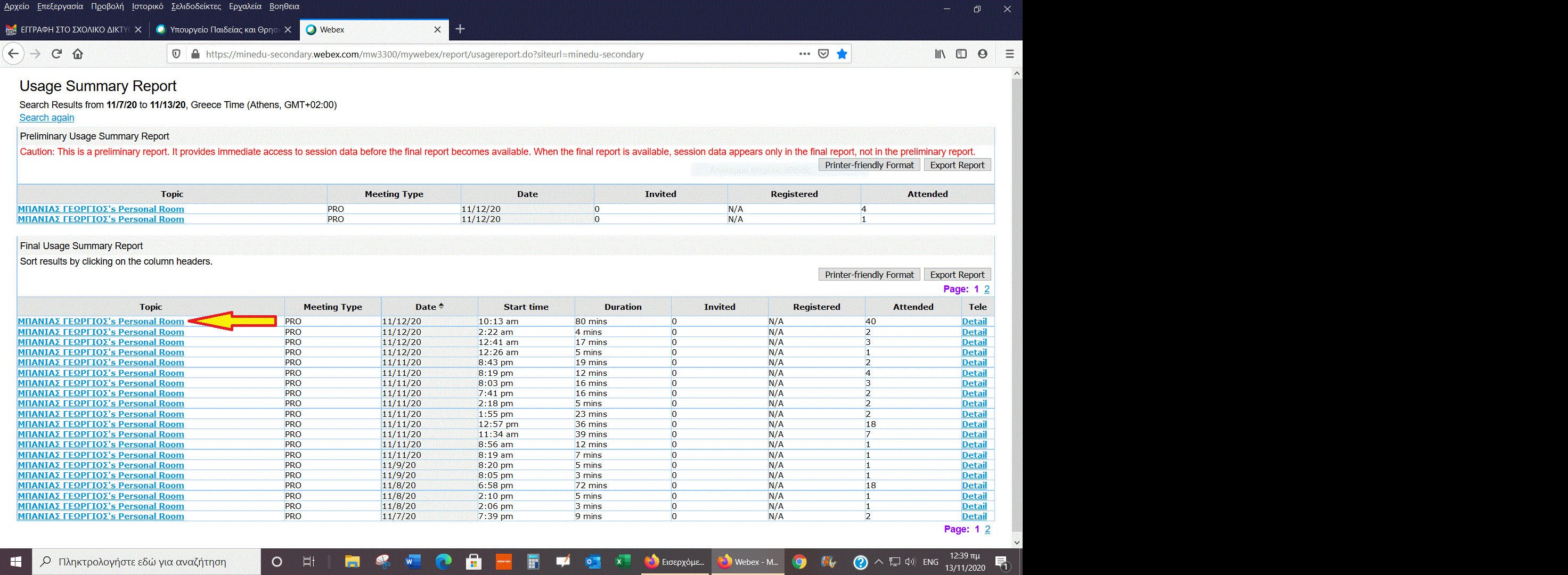
Task: Switch to the Υπουργείο Παιδείας tab
Action: point(222,30)
